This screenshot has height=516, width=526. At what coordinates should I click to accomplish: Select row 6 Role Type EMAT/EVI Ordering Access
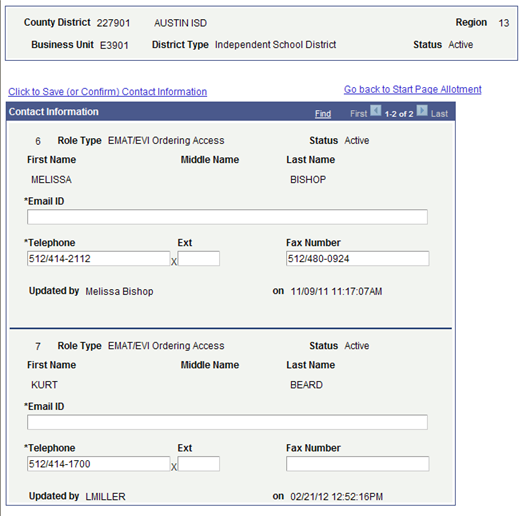pyautogui.click(x=166, y=141)
